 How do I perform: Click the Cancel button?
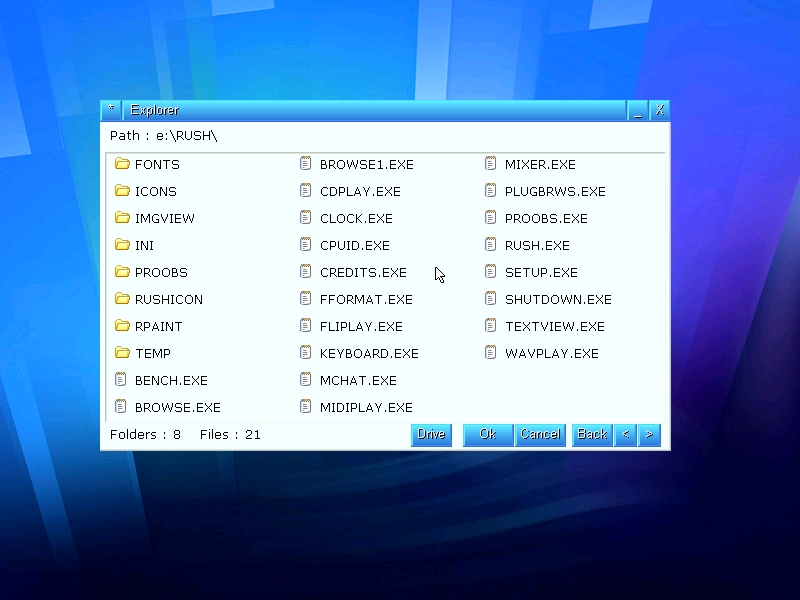tap(540, 435)
